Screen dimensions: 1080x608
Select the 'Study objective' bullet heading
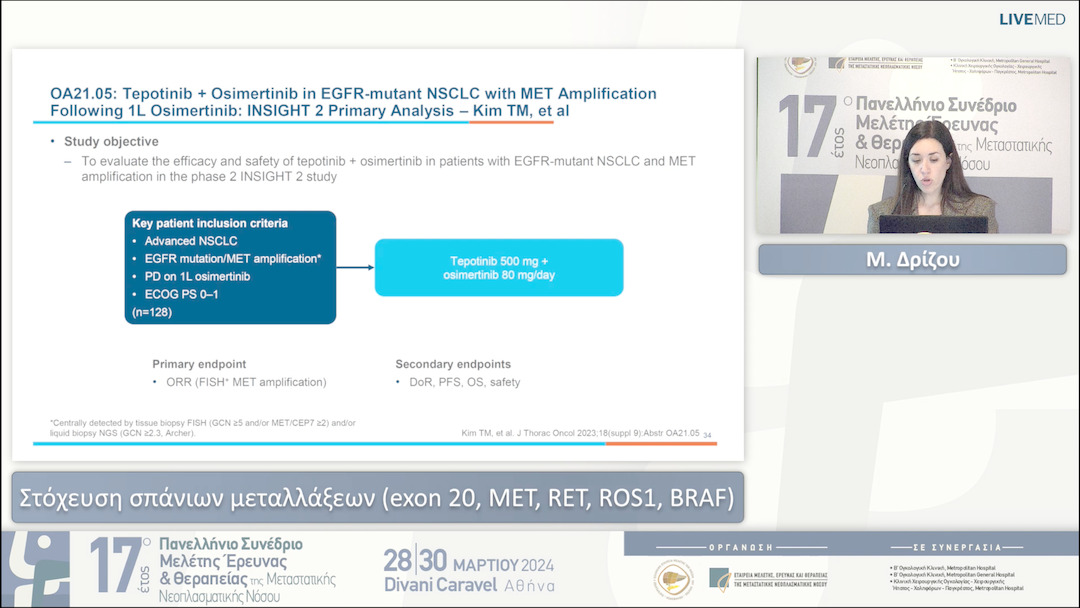pos(111,141)
